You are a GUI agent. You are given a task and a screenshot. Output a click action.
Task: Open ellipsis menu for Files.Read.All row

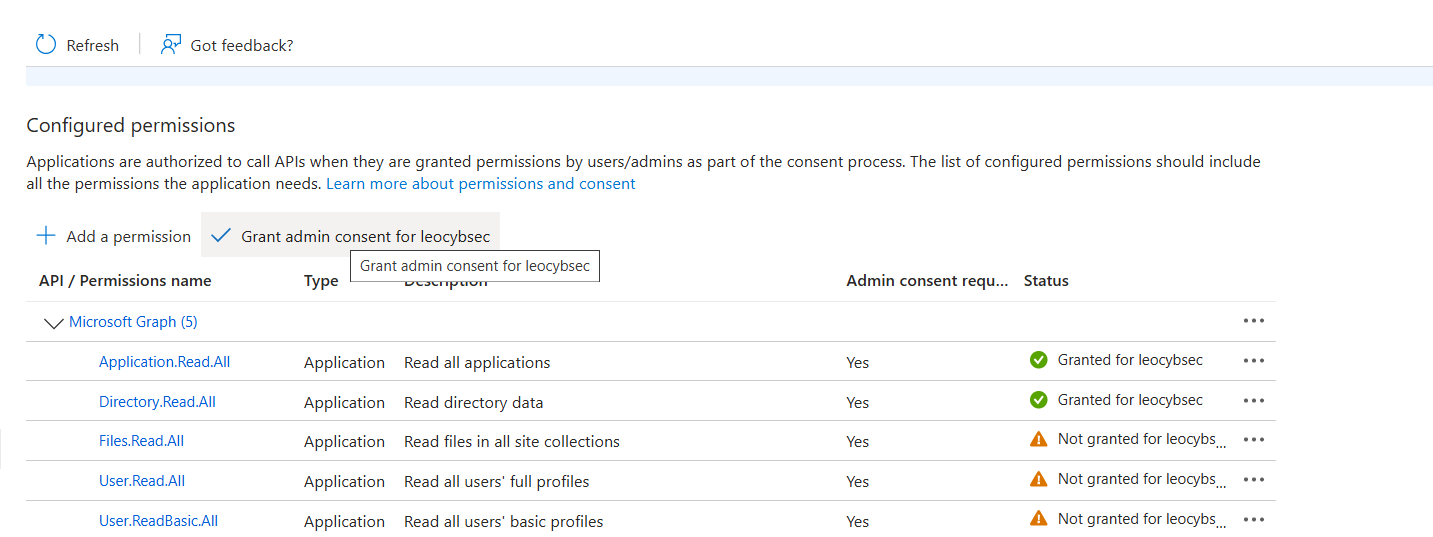[x=1253, y=440]
